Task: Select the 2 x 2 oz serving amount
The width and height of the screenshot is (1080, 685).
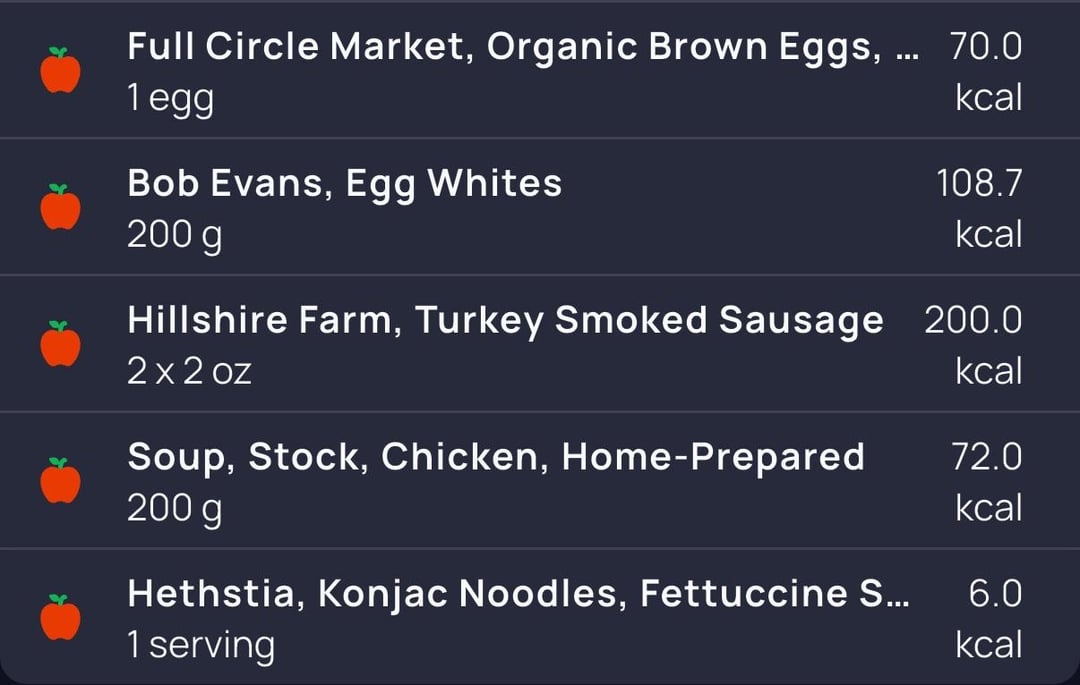Action: click(x=189, y=372)
